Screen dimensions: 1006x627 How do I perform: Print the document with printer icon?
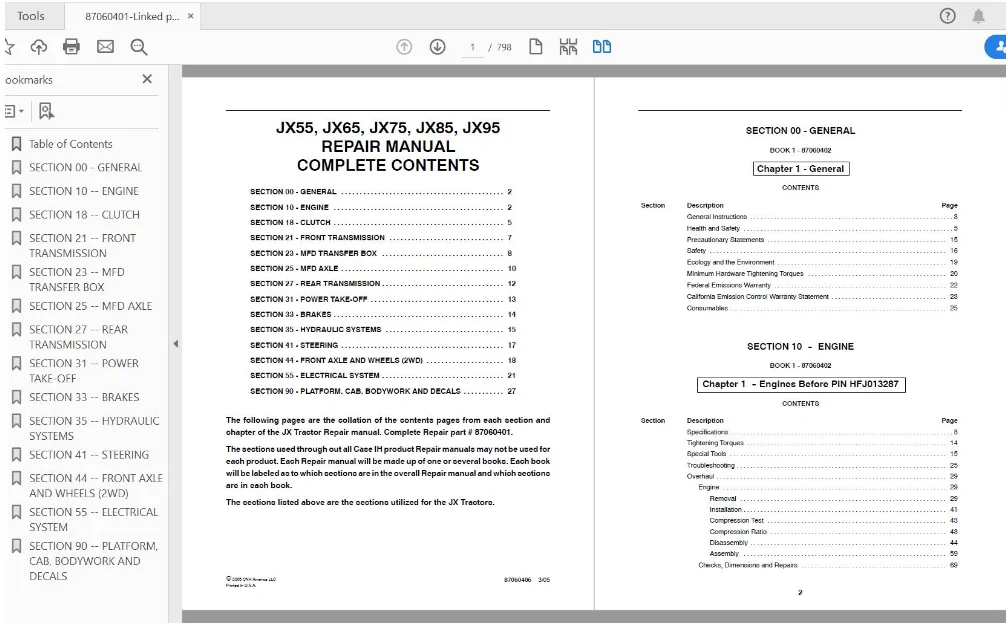click(x=71, y=47)
